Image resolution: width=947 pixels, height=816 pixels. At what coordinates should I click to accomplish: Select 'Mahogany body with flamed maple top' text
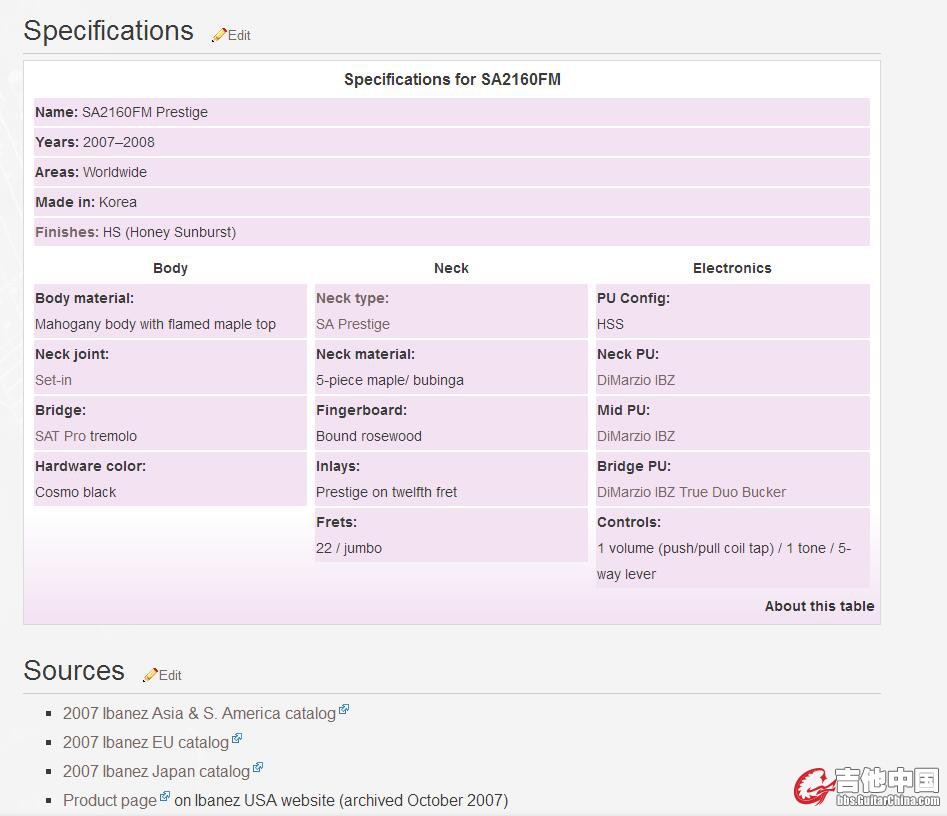155,324
